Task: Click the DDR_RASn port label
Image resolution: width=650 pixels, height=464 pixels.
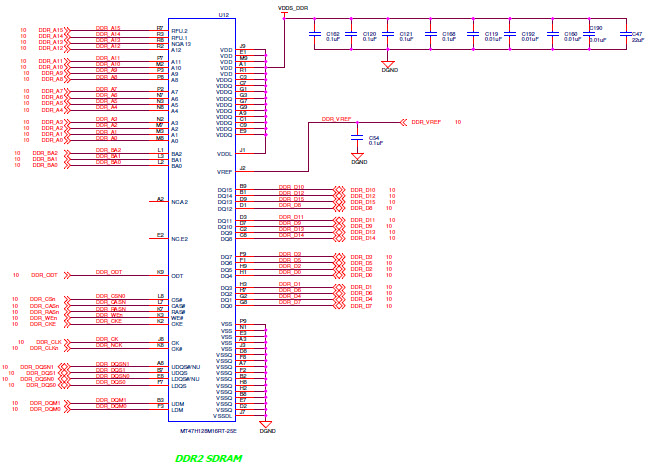Action: coord(44,312)
